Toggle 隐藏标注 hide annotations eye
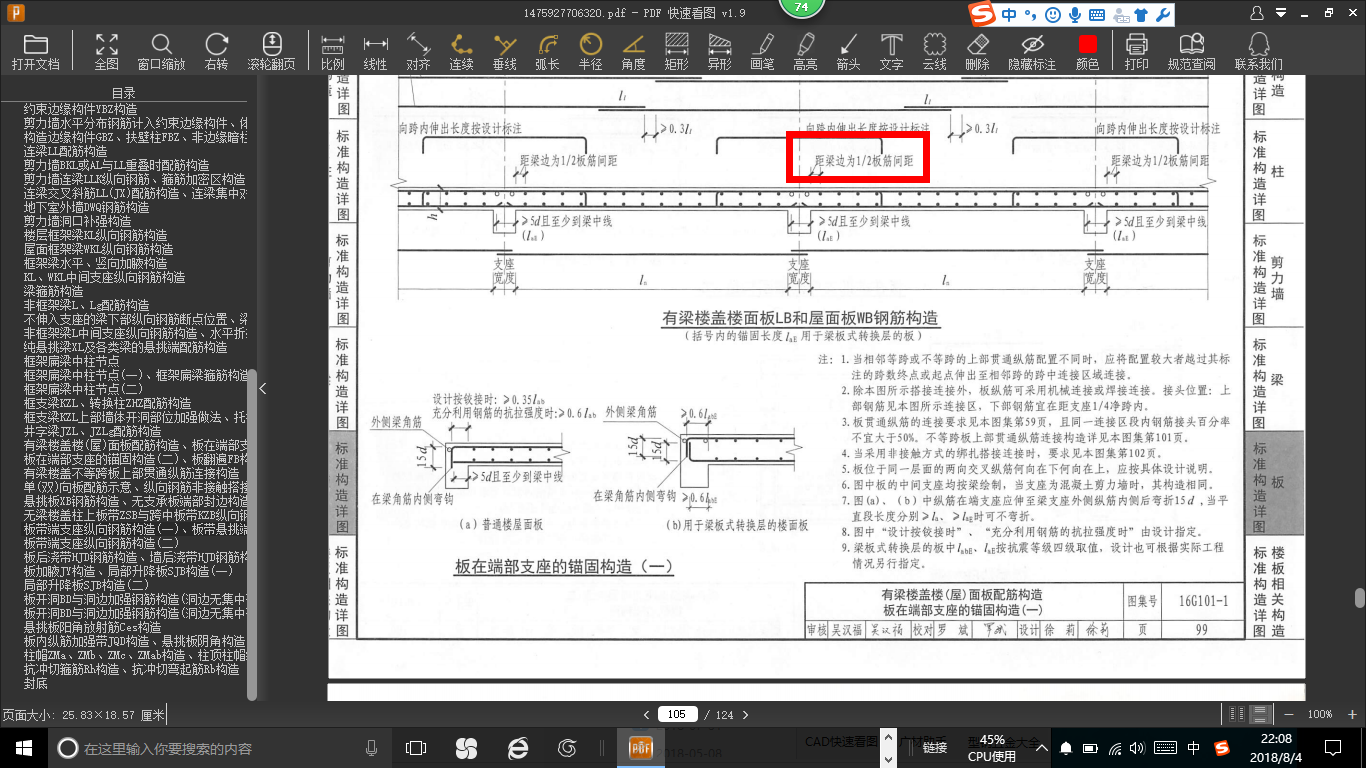1366x768 pixels. pos(1032,51)
